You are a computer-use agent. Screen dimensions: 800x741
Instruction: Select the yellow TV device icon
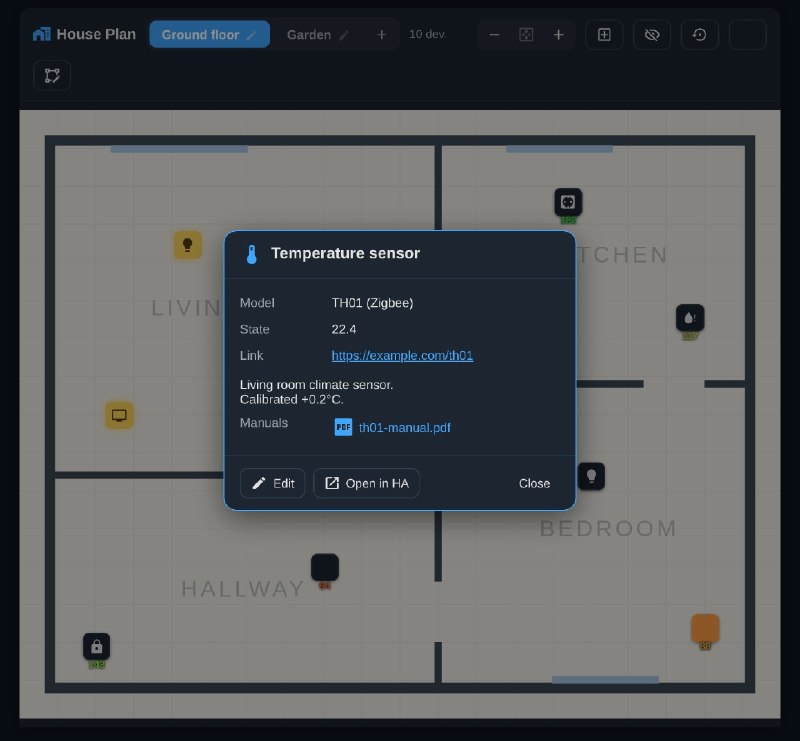(119, 415)
